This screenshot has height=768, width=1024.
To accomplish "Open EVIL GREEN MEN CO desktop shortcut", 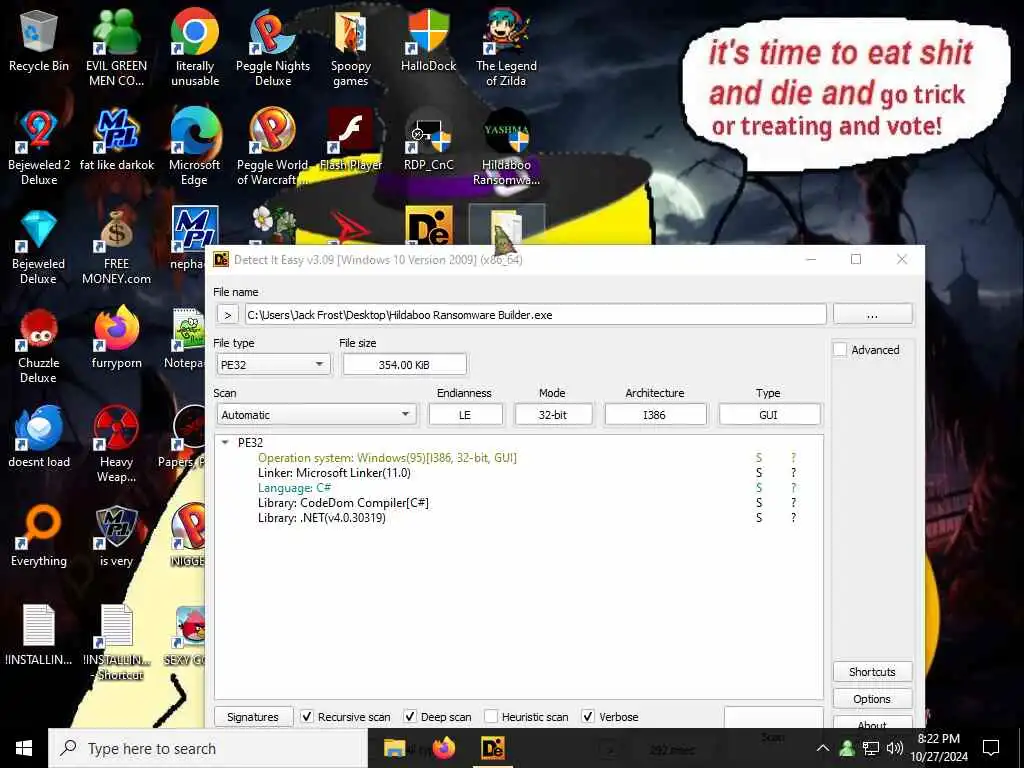I will (116, 47).
